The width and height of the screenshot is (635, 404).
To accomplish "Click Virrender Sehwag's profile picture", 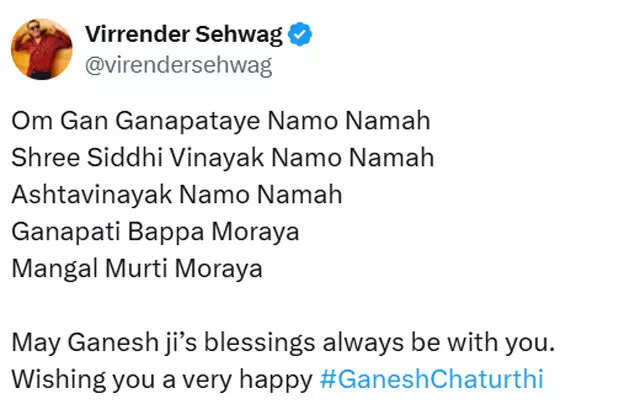I will (42, 47).
